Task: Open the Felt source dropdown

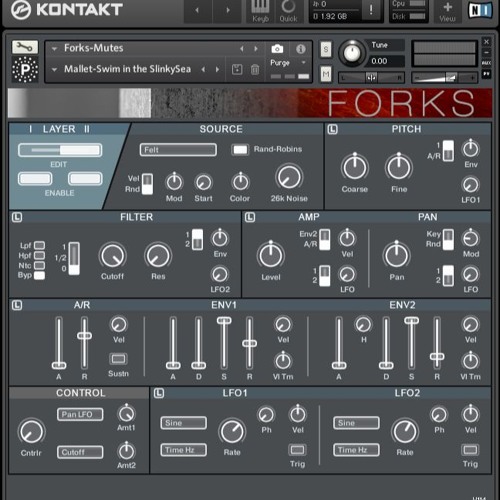Action: click(x=178, y=150)
